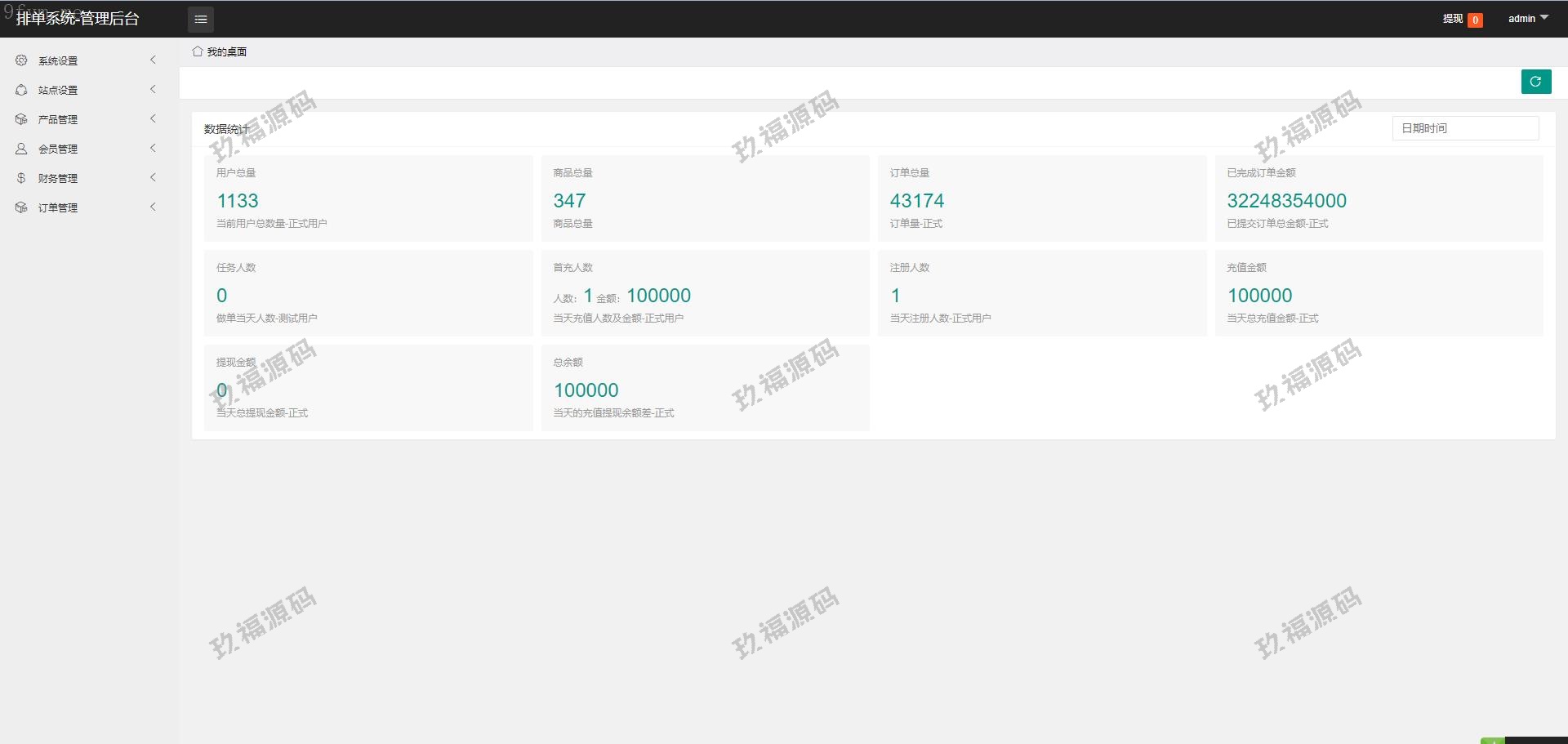Screen dimensions: 1568x744
Task: Click the icon beside 站点设置
Action: (x=21, y=90)
